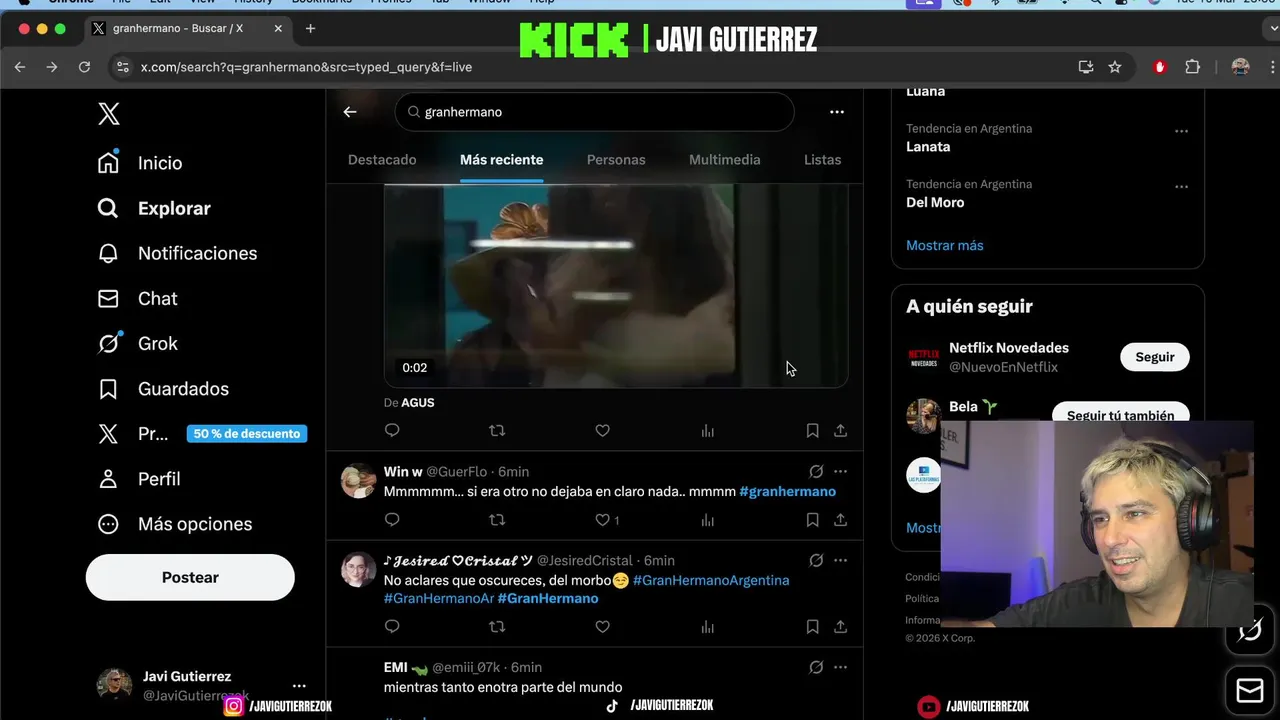
Task: Bookmark page with Chrome star icon
Action: tap(1114, 67)
